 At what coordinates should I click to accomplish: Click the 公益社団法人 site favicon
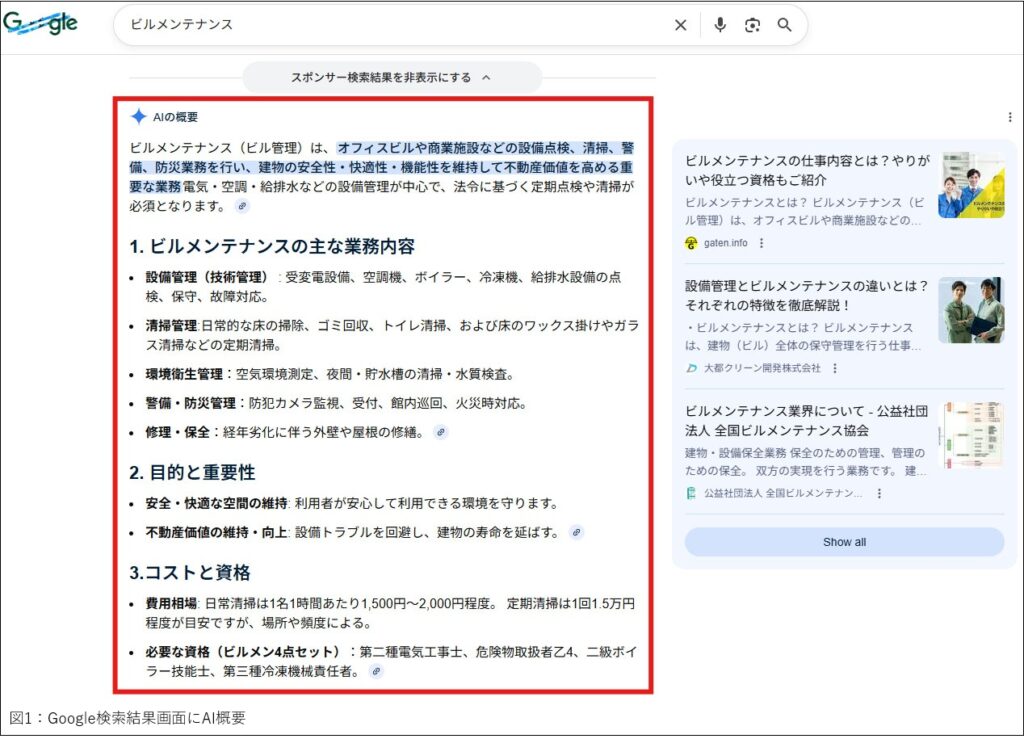pos(691,494)
